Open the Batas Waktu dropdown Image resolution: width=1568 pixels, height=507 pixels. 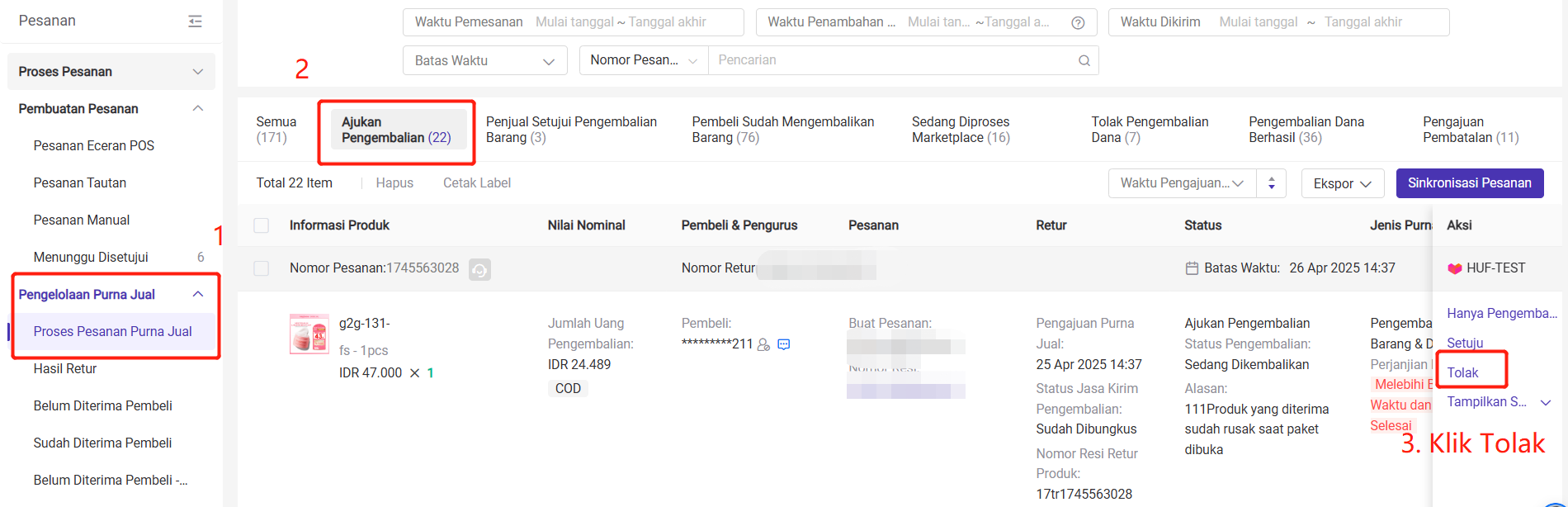485,60
